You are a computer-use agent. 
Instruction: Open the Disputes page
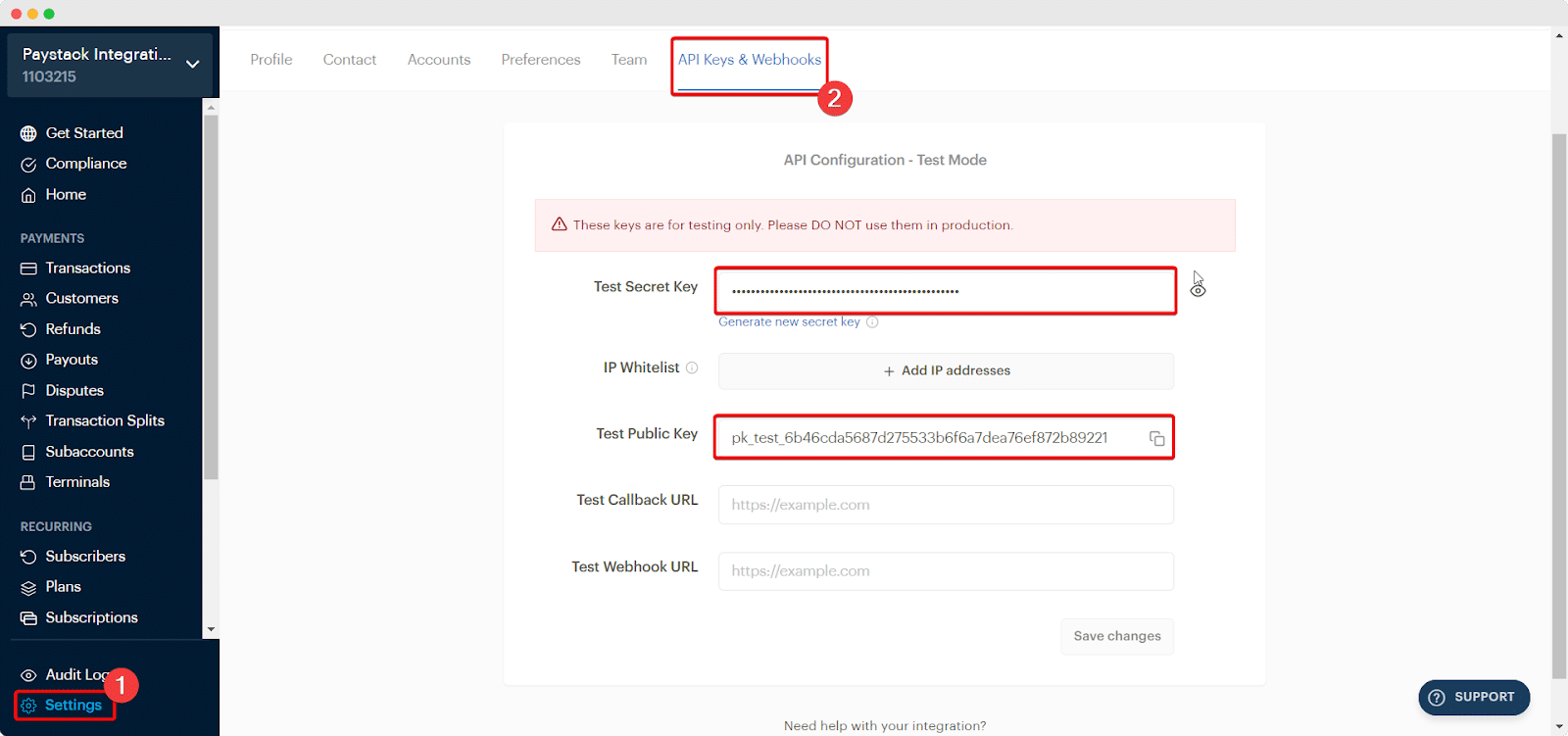click(x=74, y=391)
